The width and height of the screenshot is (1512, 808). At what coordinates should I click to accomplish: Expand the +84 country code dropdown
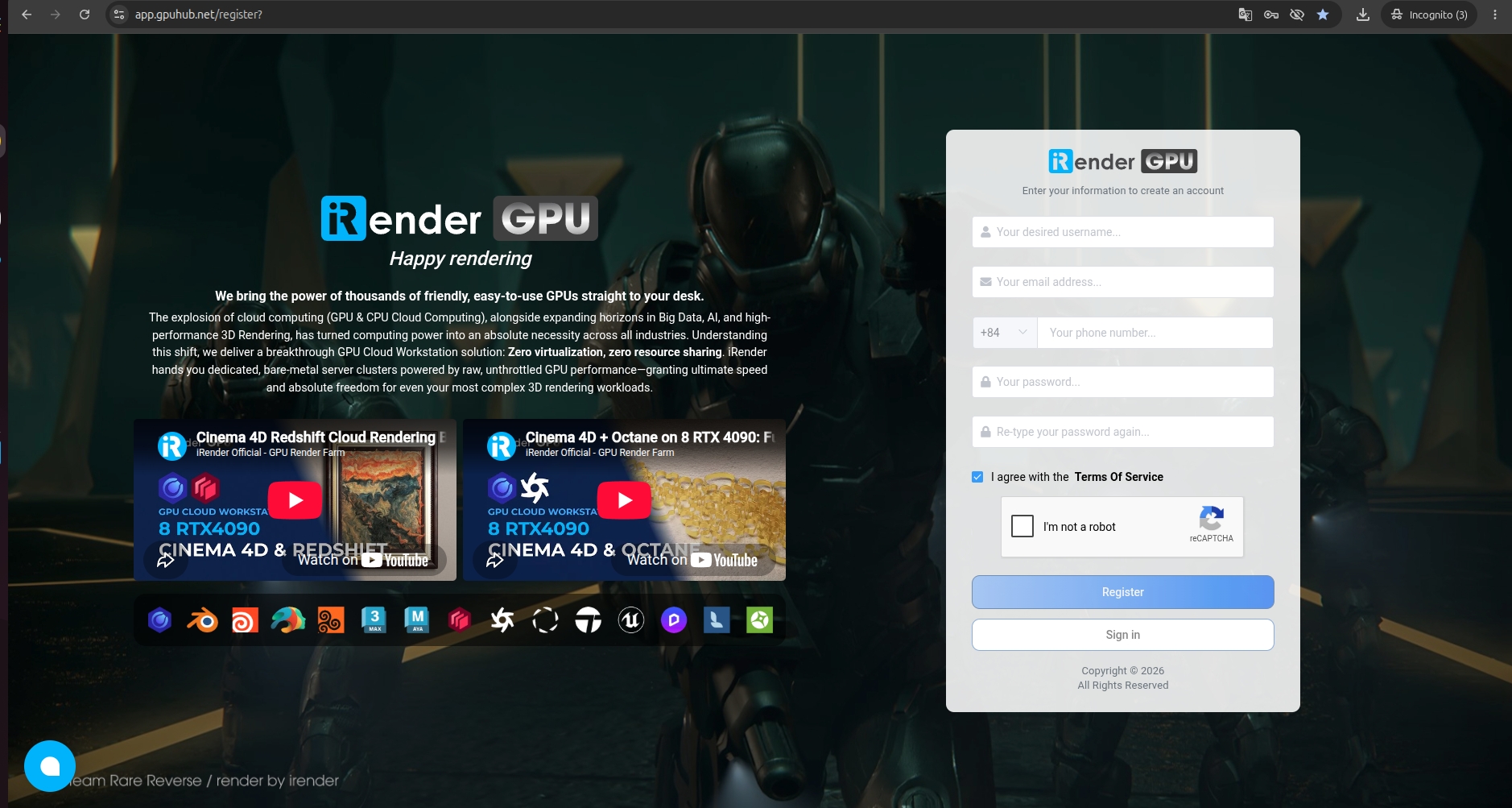(x=1005, y=333)
